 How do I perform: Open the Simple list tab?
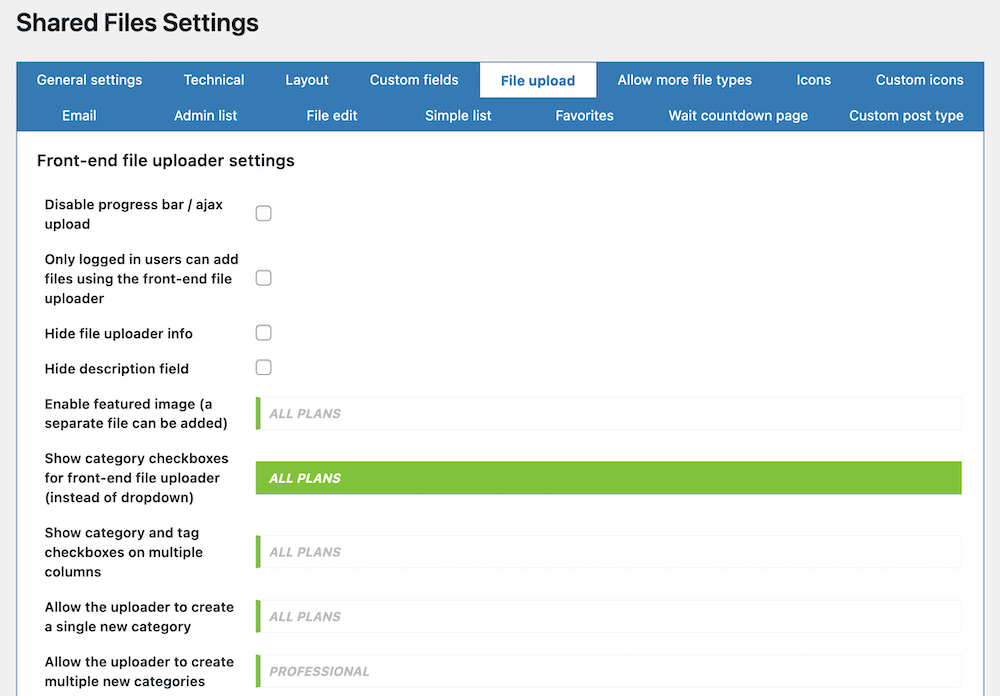pos(458,115)
